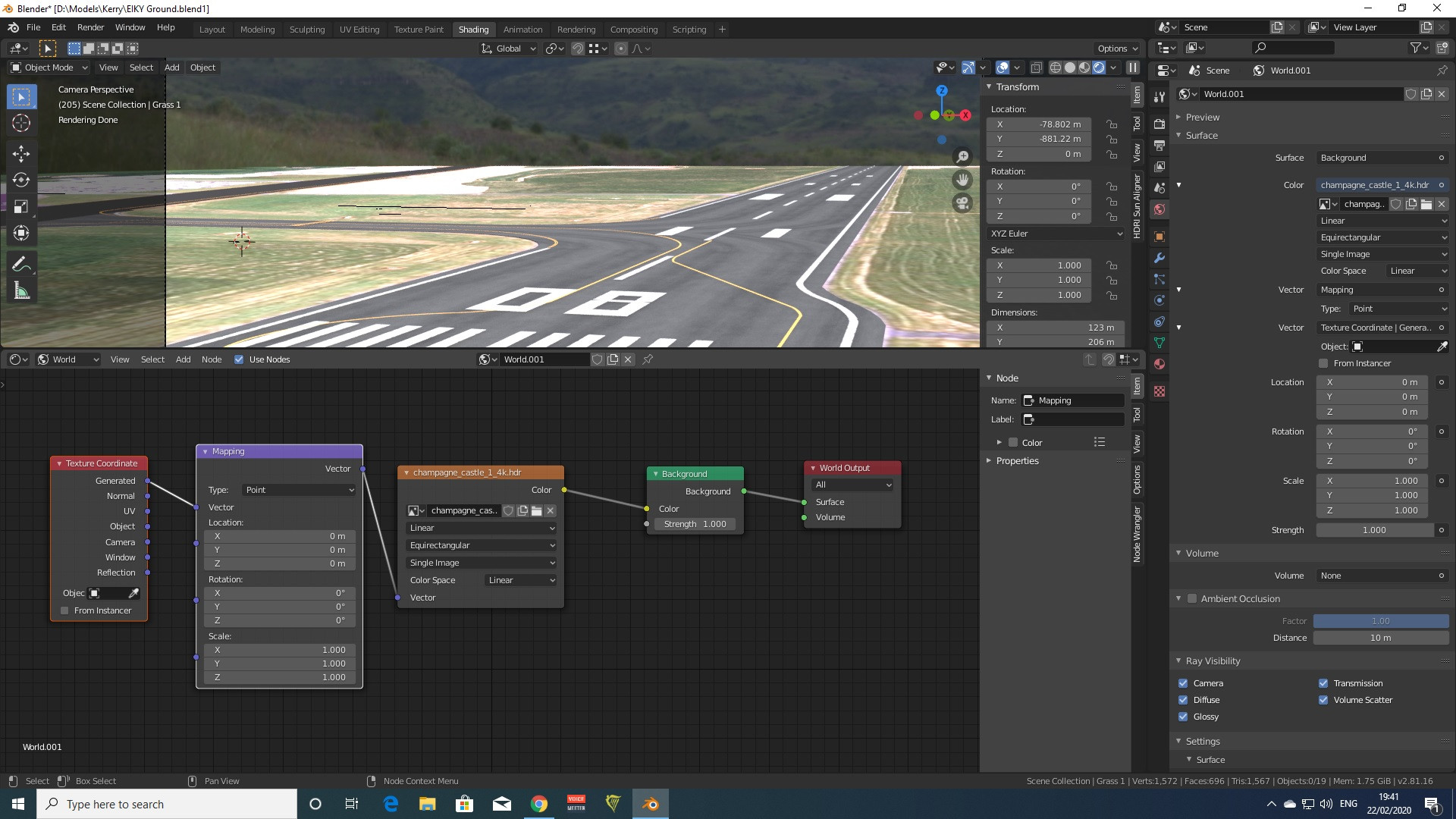Enable From Instancer in Texture Coordinate node
This screenshot has width=1456, height=819.
[x=64, y=610]
